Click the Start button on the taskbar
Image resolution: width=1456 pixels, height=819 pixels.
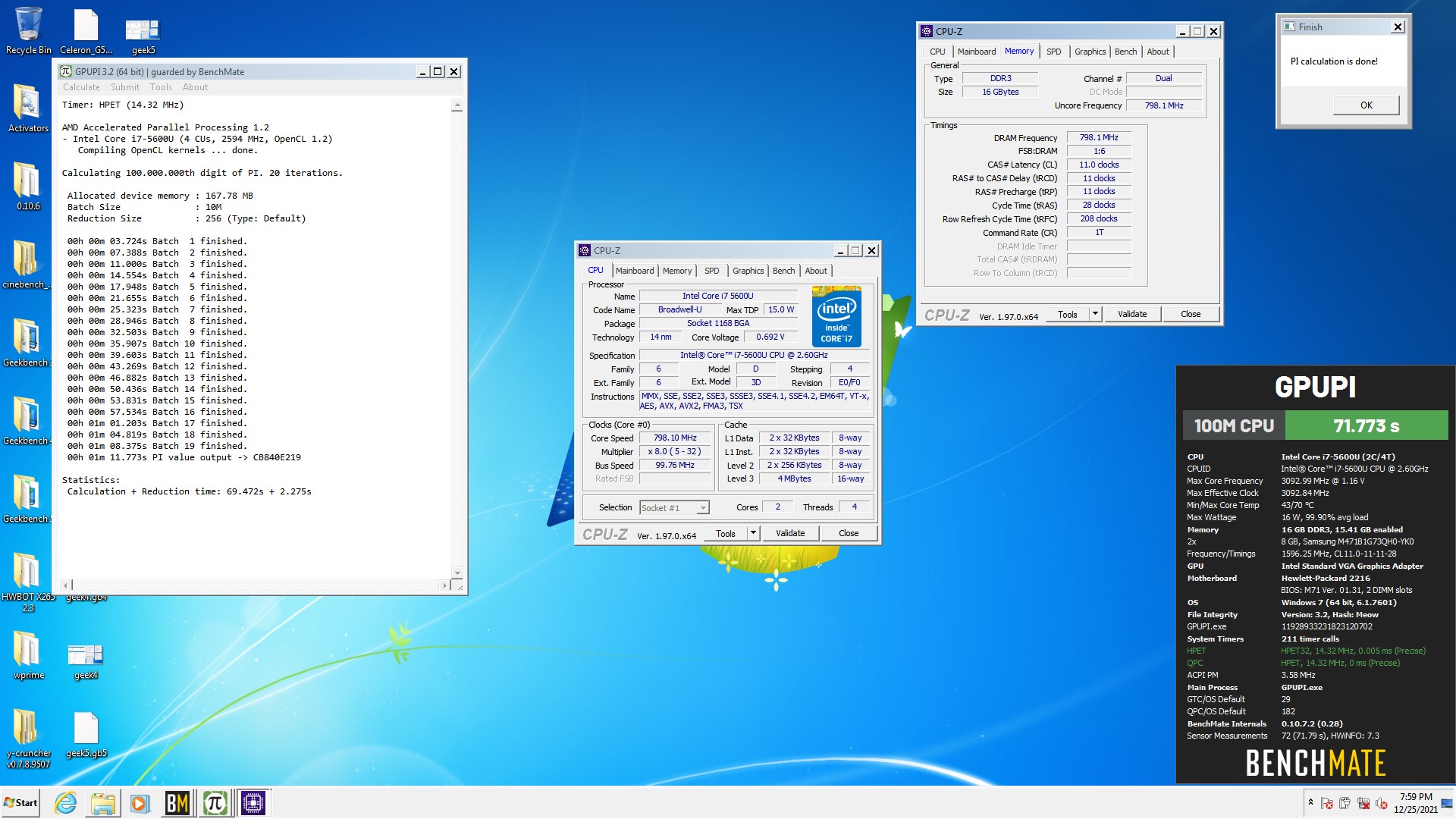point(20,802)
